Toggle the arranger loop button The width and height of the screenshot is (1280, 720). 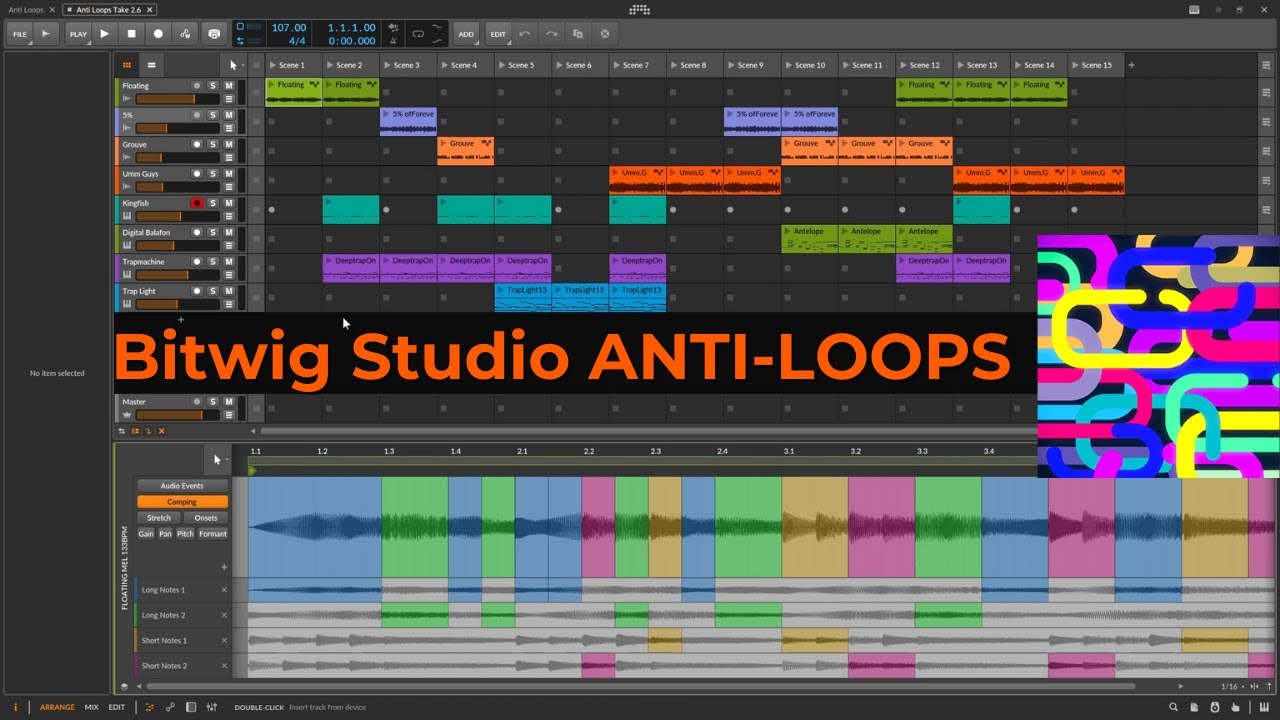pos(418,34)
